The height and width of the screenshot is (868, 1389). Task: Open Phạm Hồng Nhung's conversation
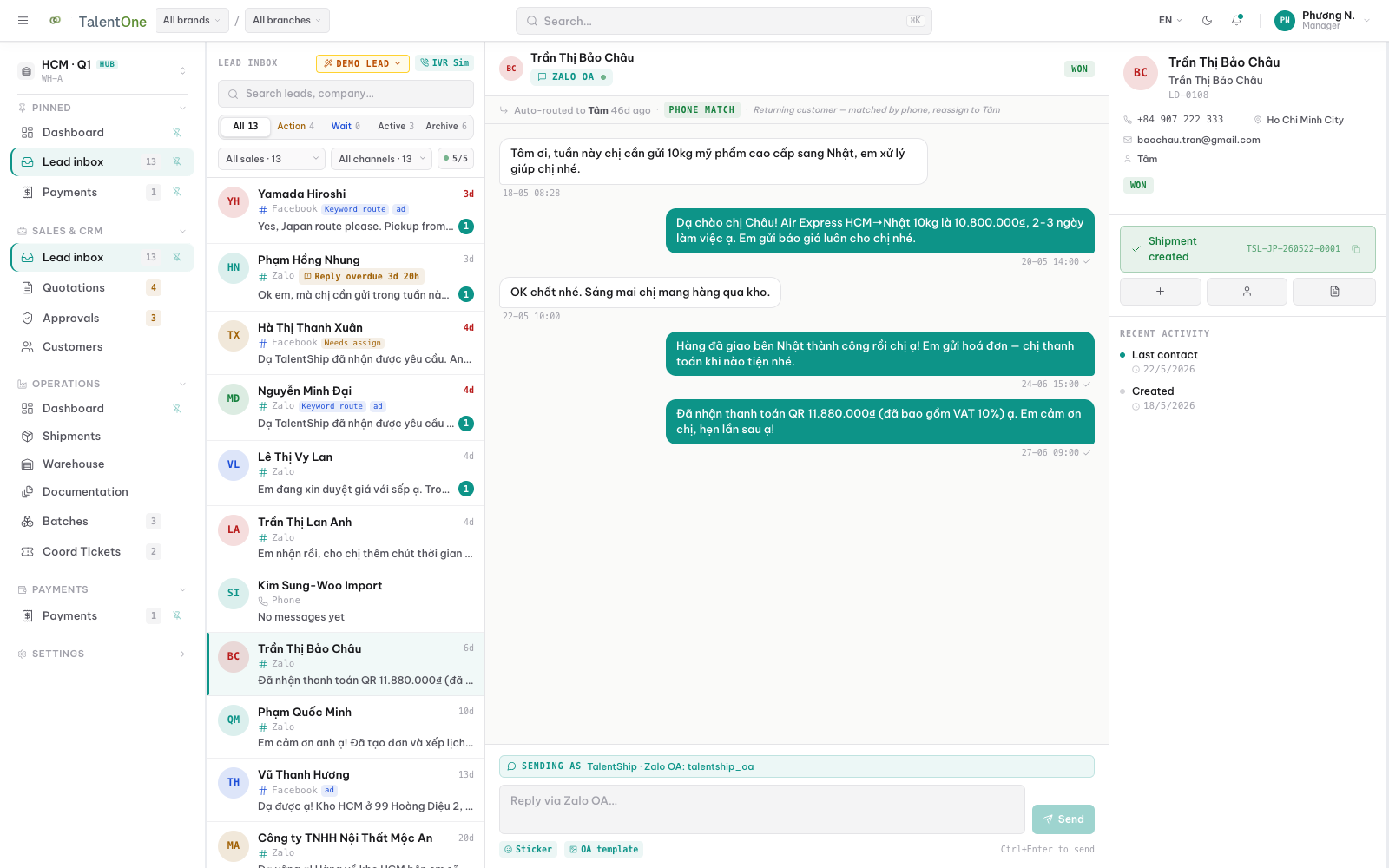[x=346, y=277]
